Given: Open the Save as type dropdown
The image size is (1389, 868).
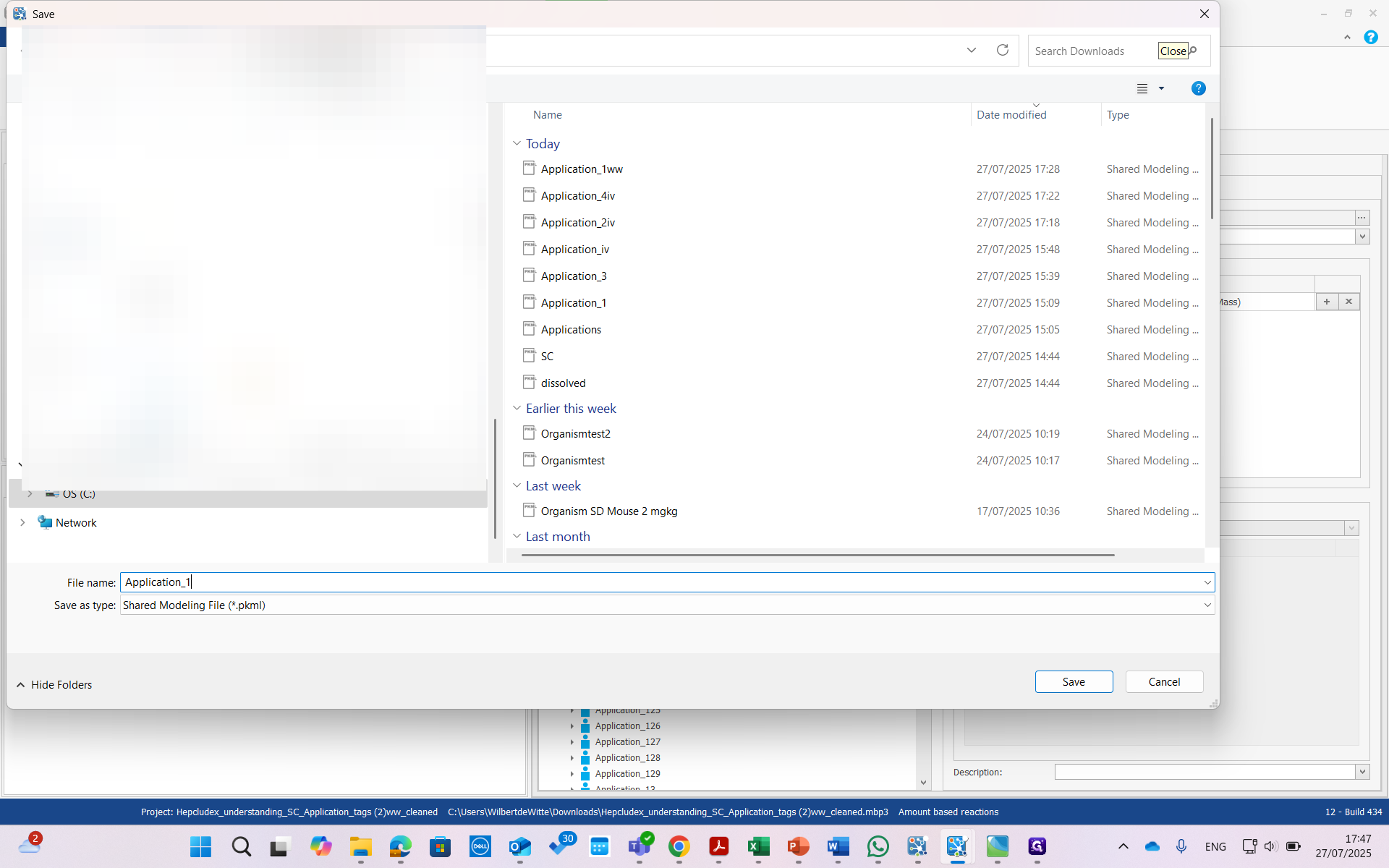Looking at the screenshot, I should click(1207, 605).
